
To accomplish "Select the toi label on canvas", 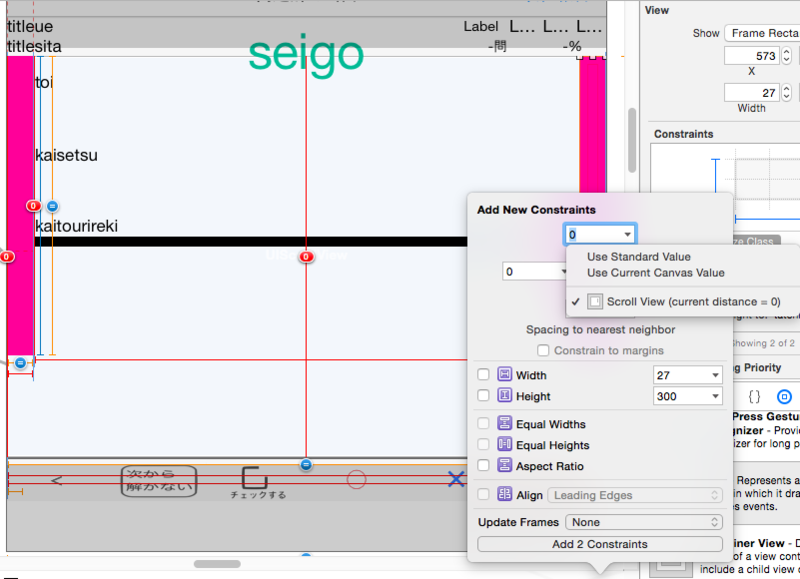I will (x=44, y=82).
